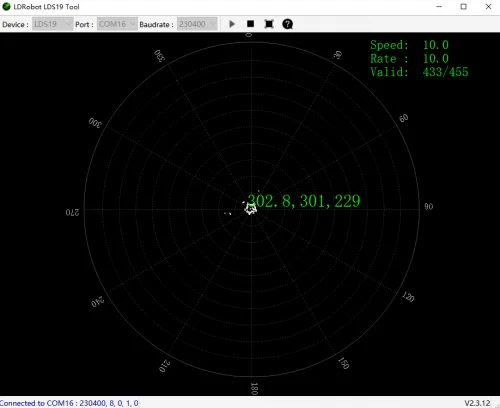Open the help question mark icon
The width and height of the screenshot is (500, 408).
pos(287,24)
